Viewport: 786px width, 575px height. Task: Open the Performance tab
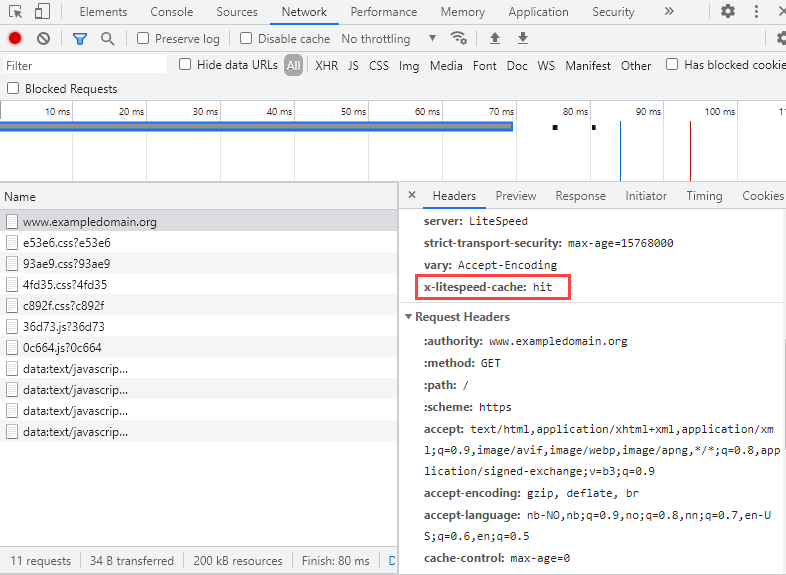click(x=383, y=12)
